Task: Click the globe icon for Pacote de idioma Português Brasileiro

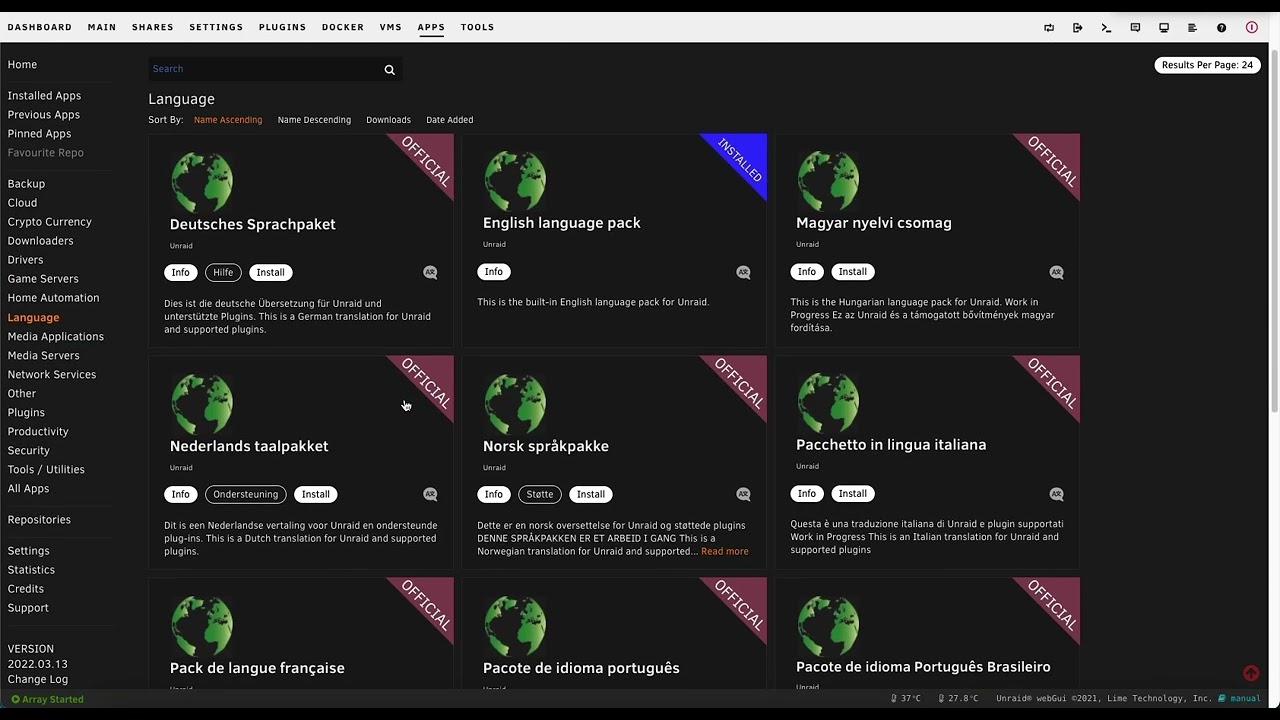Action: 828,625
